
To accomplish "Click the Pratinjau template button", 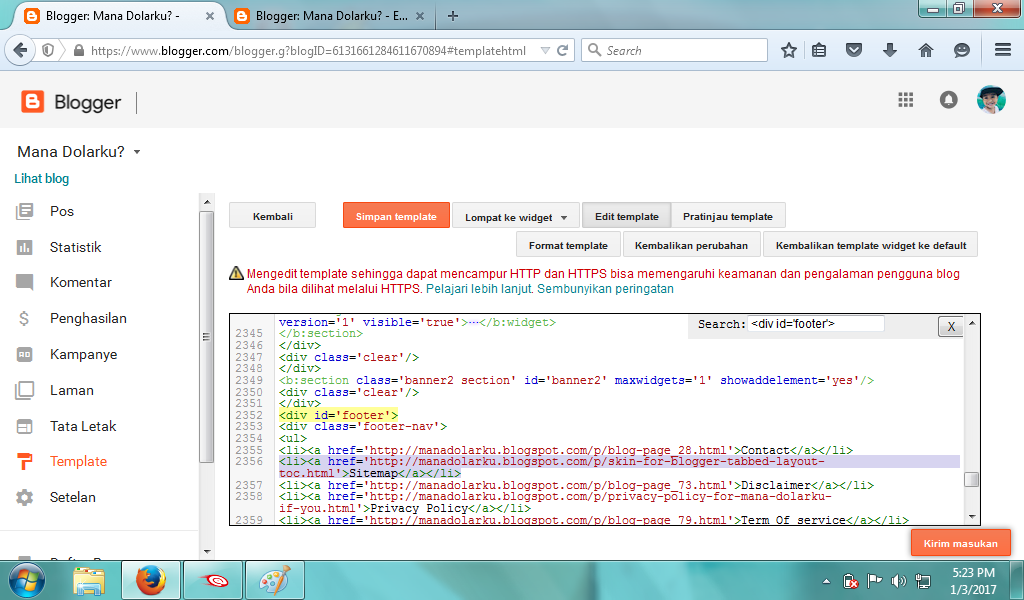I will click(x=728, y=215).
